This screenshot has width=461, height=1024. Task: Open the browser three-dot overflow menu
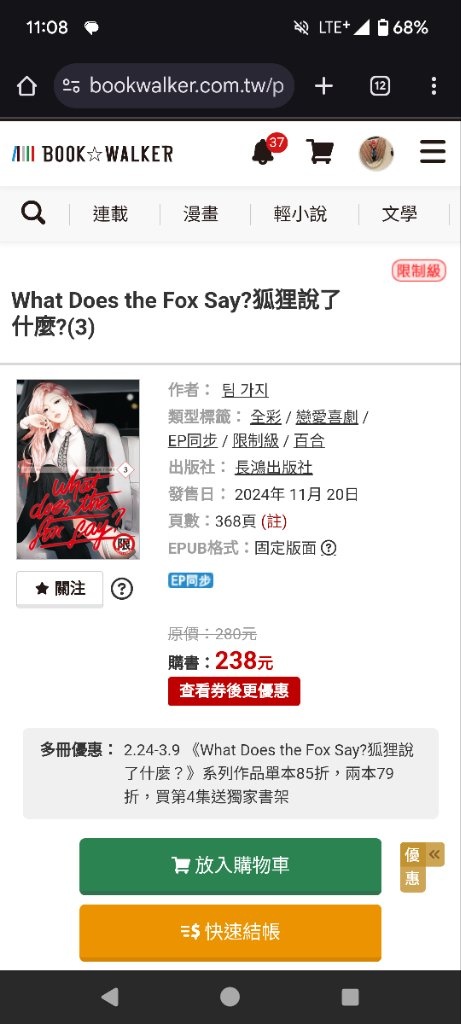pos(434,86)
